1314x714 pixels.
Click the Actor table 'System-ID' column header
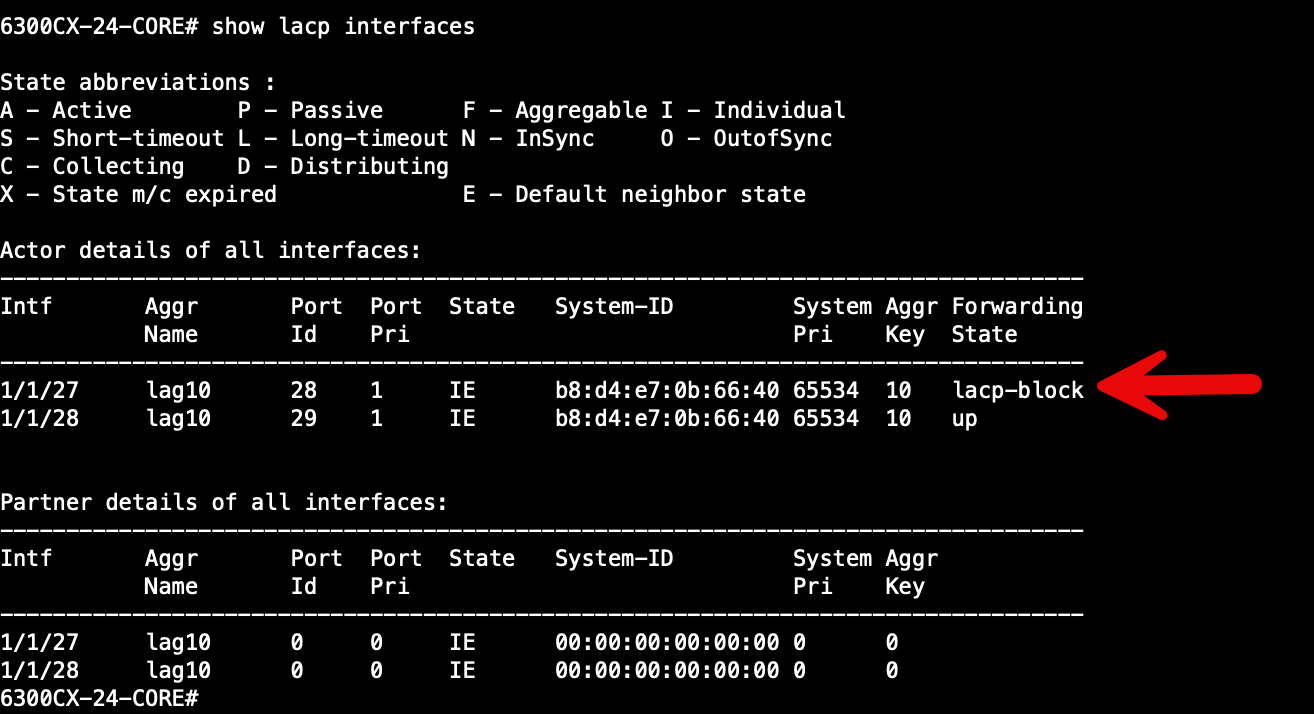(x=614, y=306)
